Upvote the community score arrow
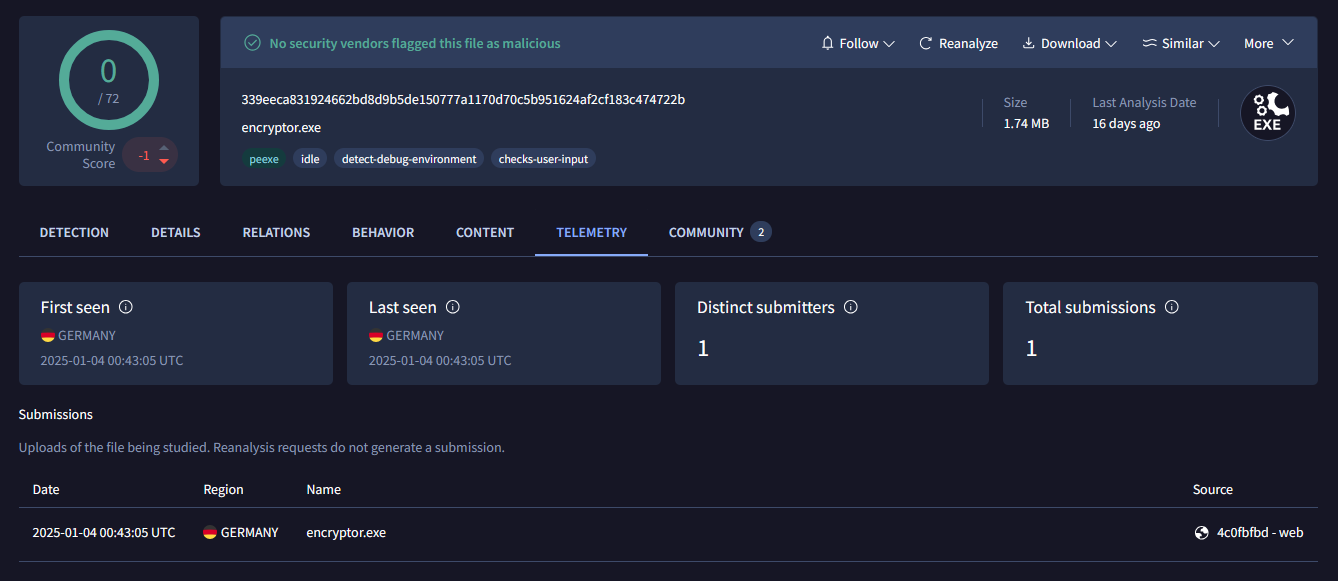Viewport: 1338px width, 581px height. [164, 147]
